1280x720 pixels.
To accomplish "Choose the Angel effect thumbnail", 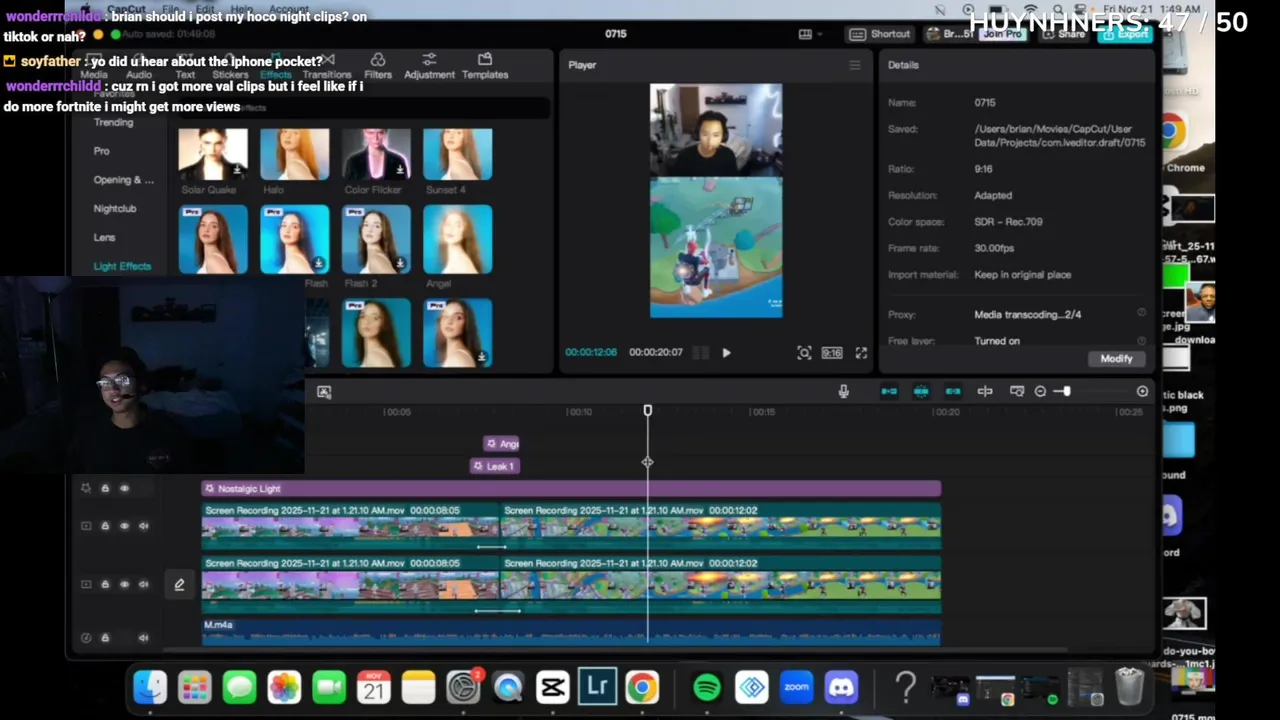I will (458, 239).
